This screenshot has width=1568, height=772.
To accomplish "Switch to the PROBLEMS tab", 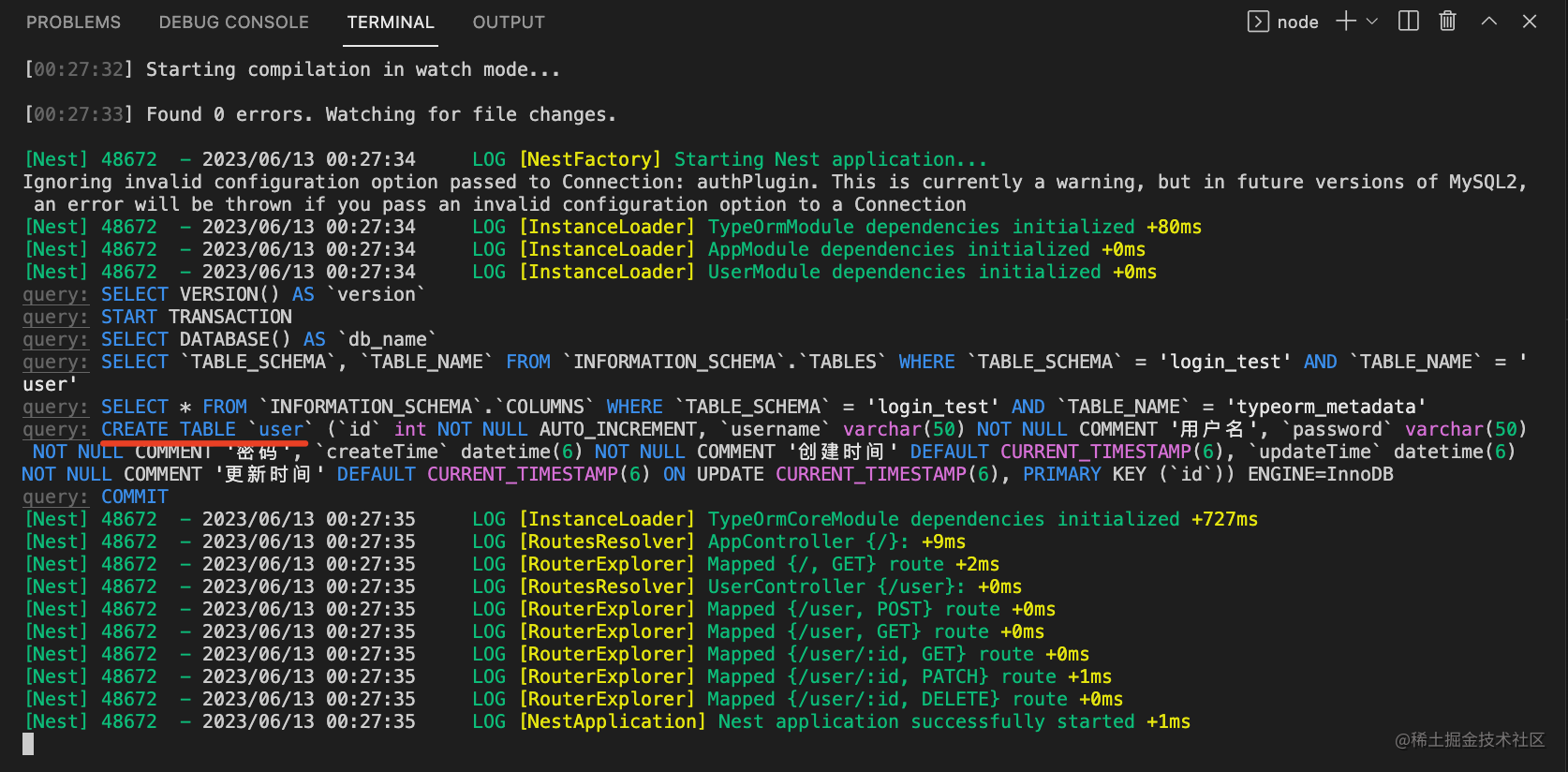I will (x=73, y=22).
